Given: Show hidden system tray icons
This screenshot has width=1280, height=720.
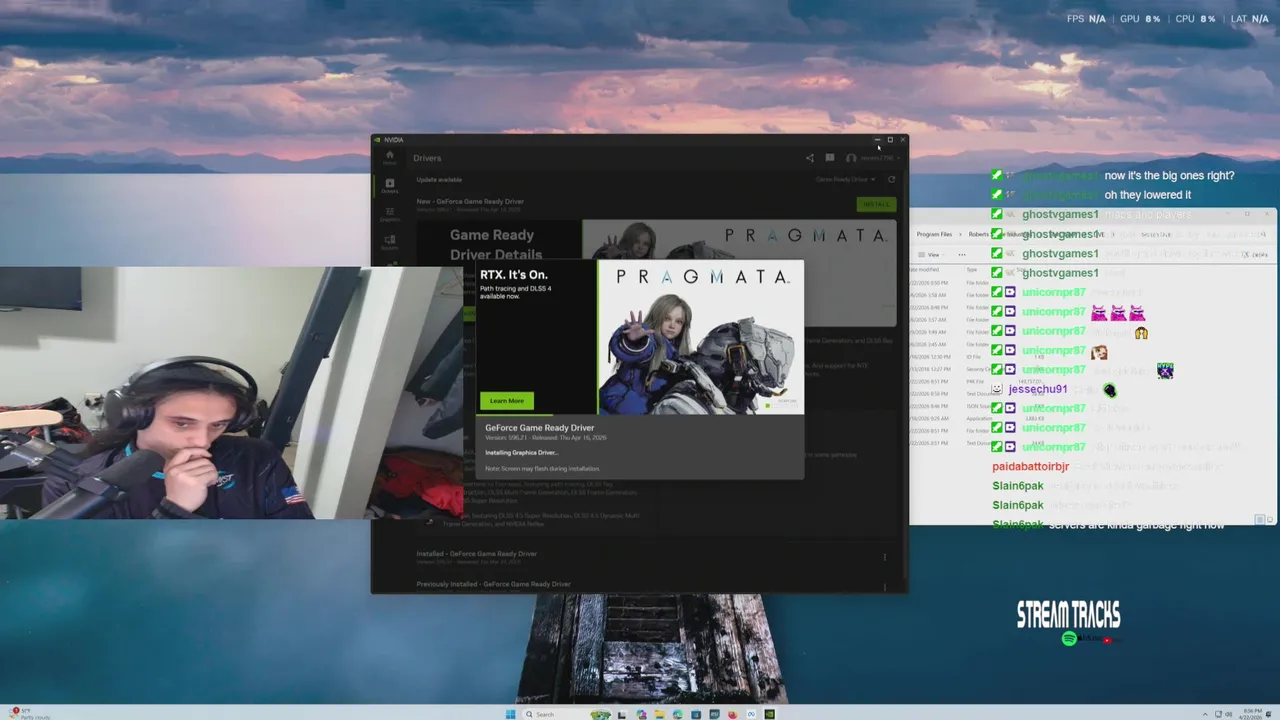Looking at the screenshot, I should 1205,714.
